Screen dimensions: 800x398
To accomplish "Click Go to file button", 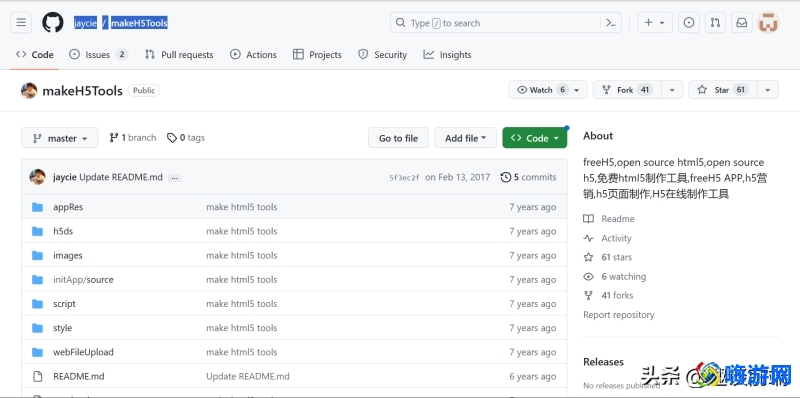I will pyautogui.click(x=398, y=138).
